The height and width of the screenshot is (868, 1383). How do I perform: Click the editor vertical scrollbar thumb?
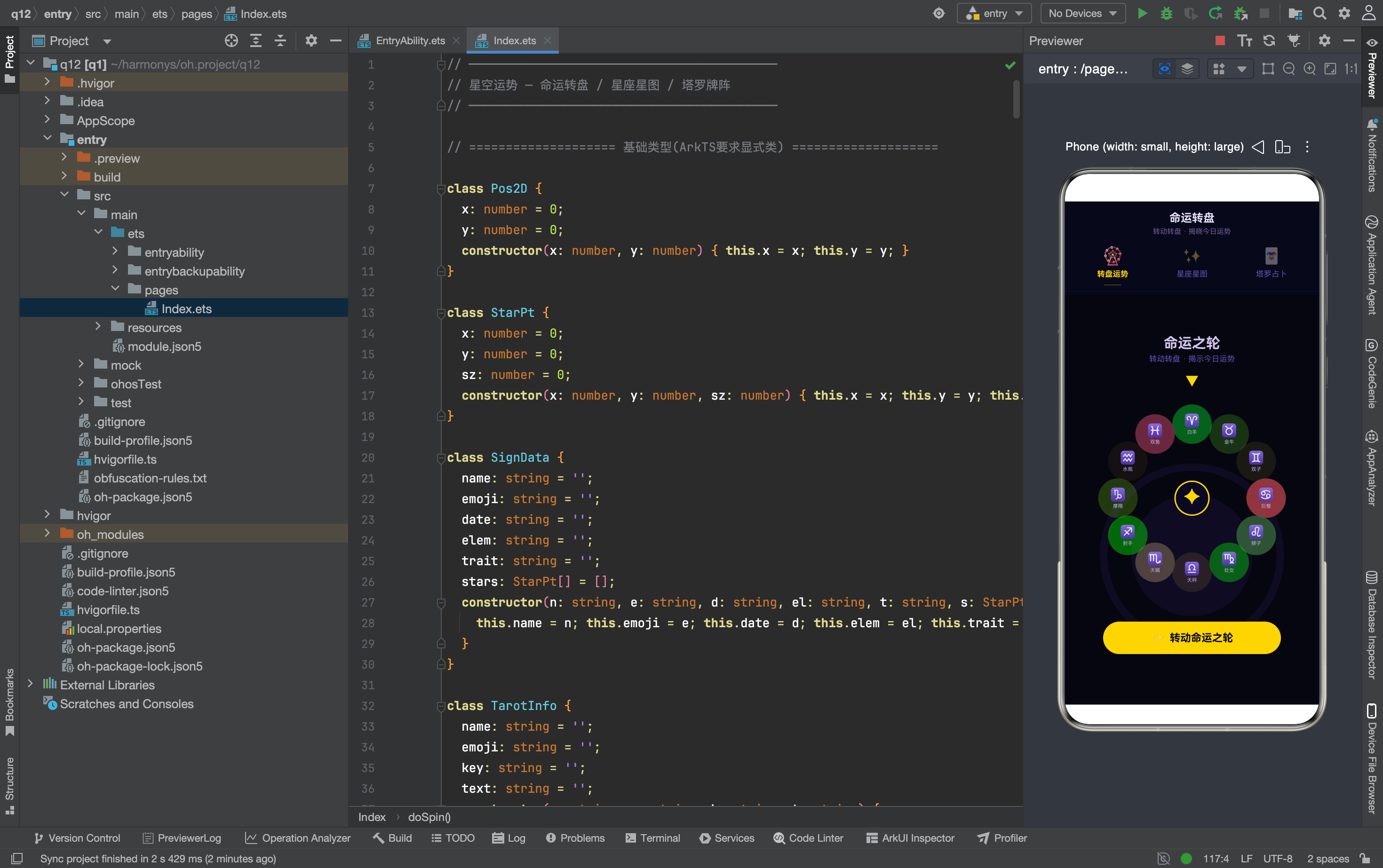point(1016,99)
